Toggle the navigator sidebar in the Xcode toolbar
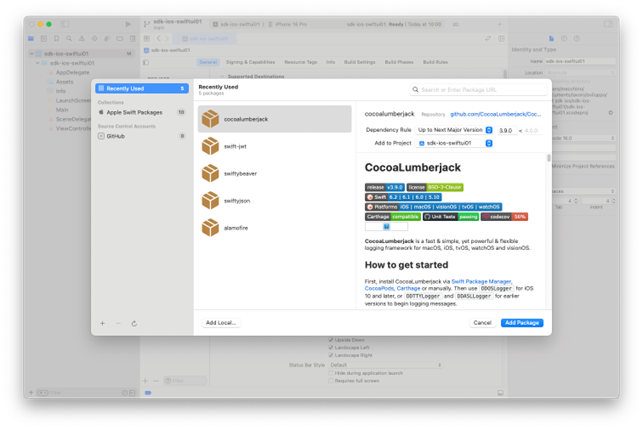643x430 pixels. click(64, 24)
